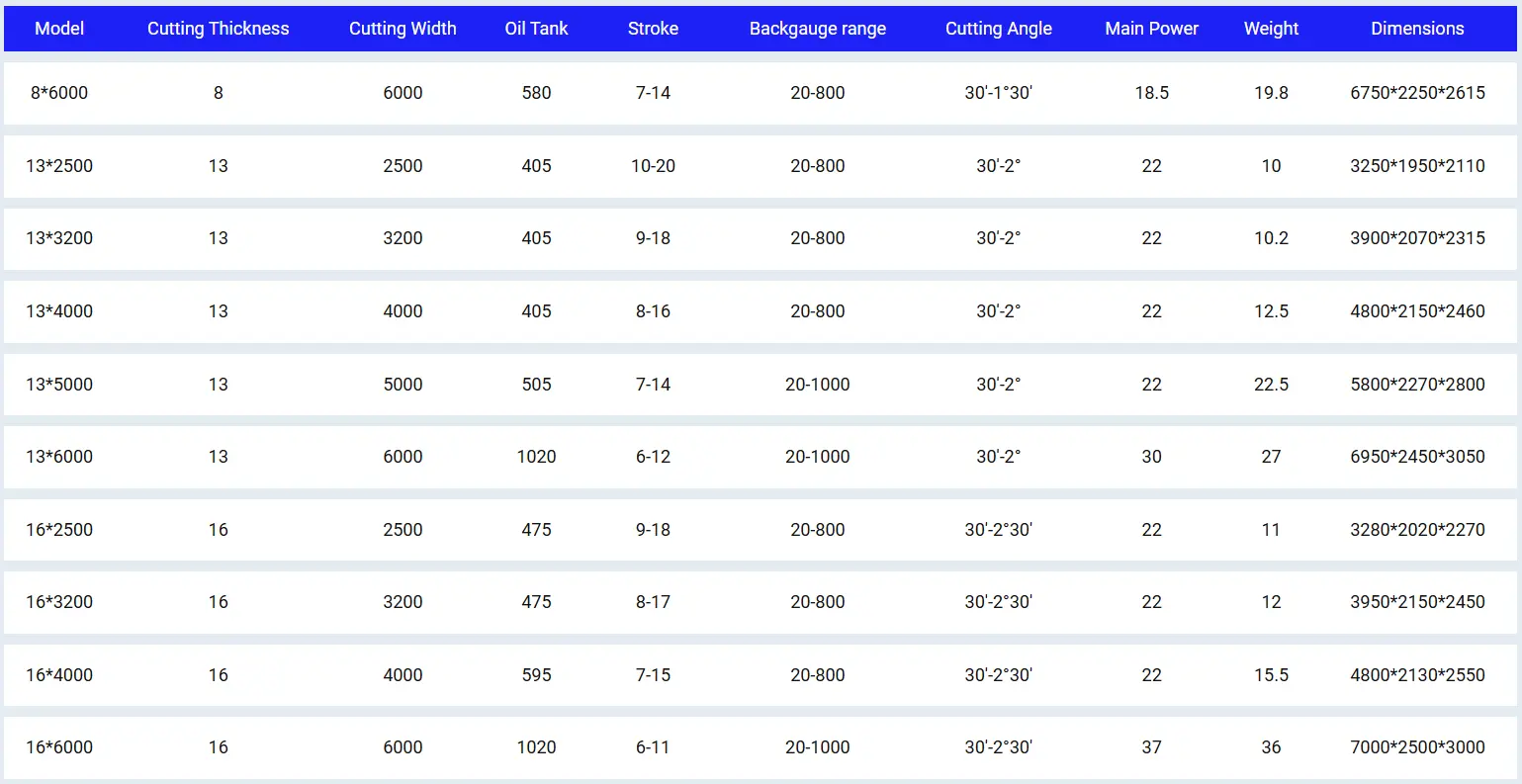Image resolution: width=1522 pixels, height=784 pixels.
Task: Select the Weight column header
Action: pyautogui.click(x=1271, y=29)
